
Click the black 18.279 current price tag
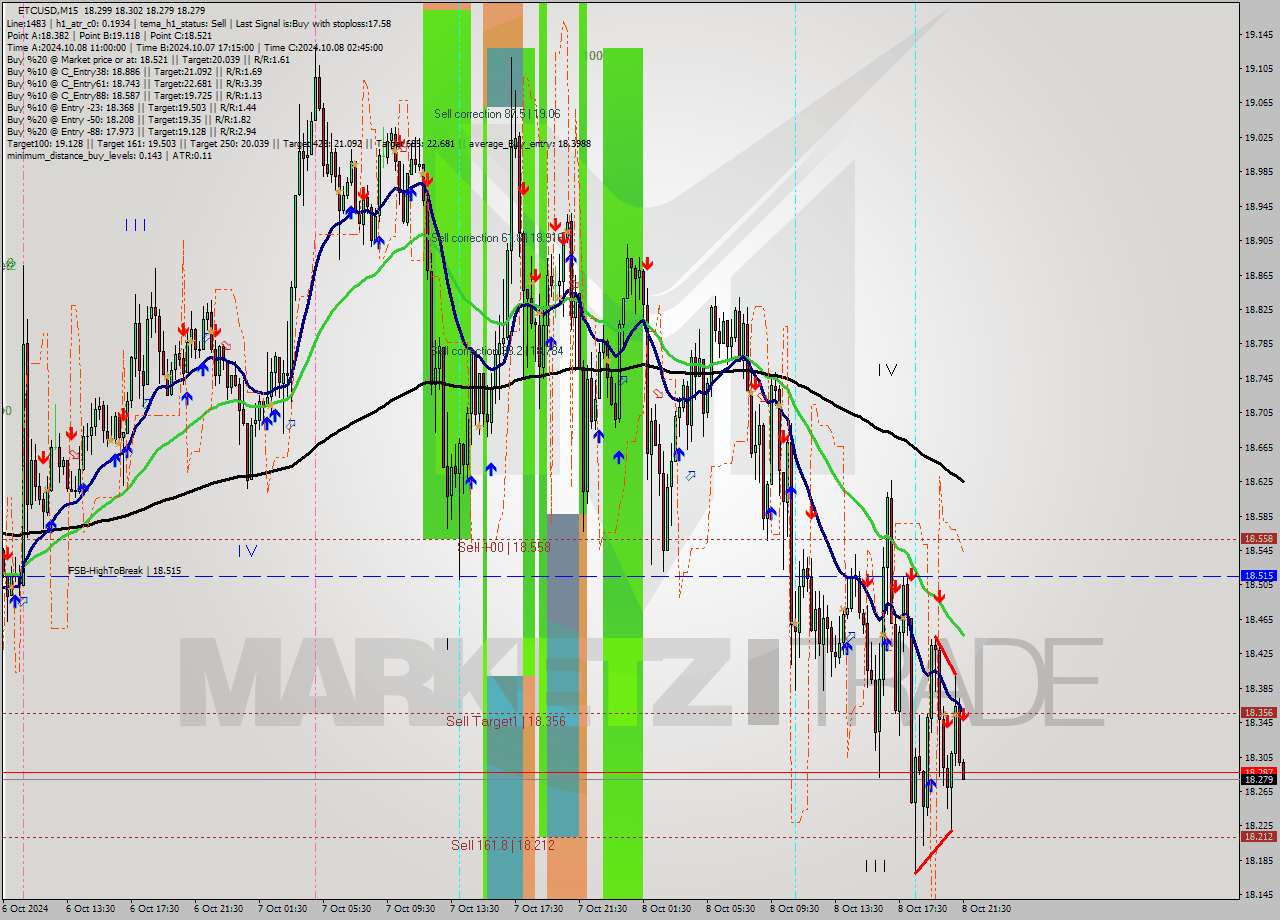pyautogui.click(x=1258, y=780)
